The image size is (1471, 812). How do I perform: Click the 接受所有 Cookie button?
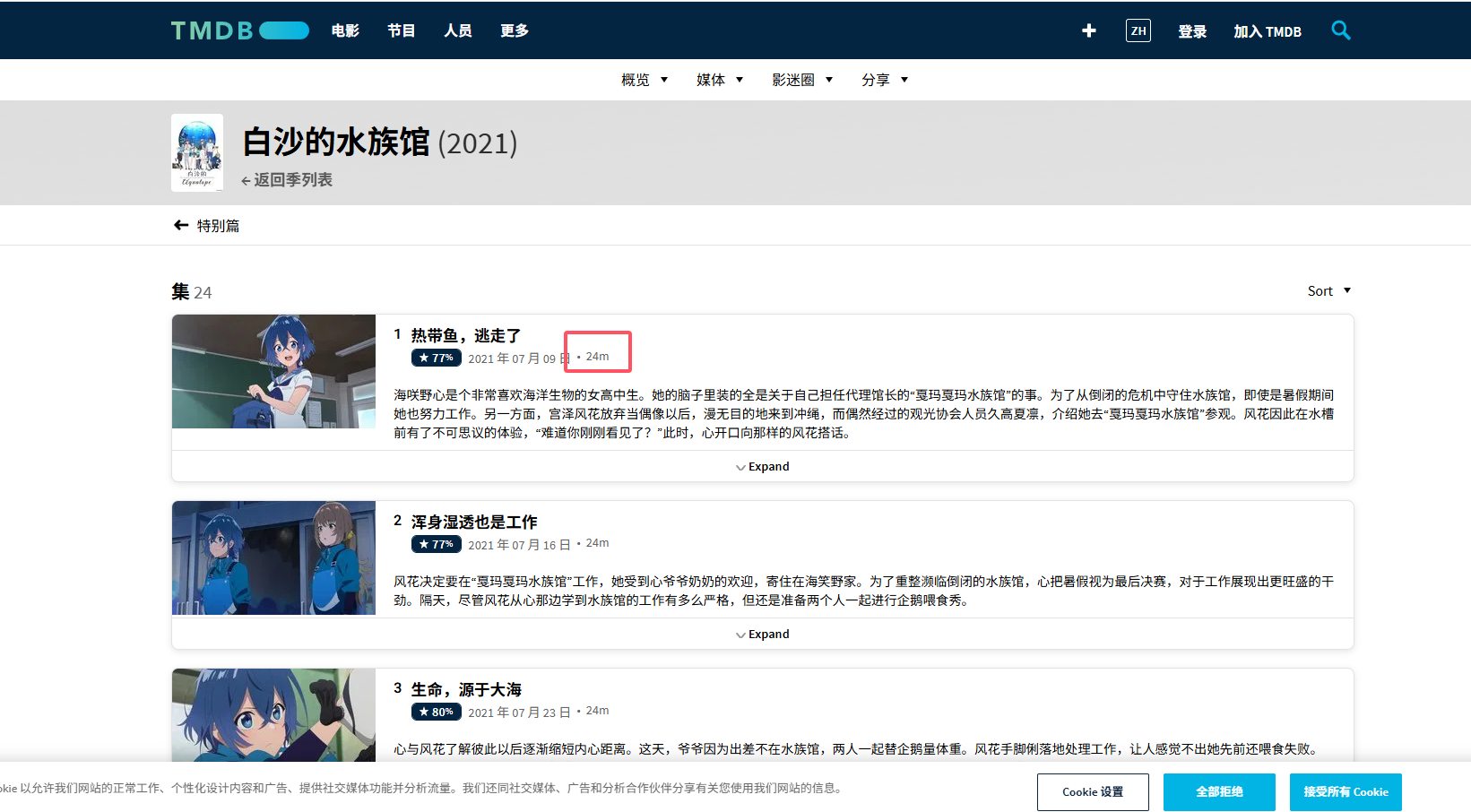tap(1346, 792)
